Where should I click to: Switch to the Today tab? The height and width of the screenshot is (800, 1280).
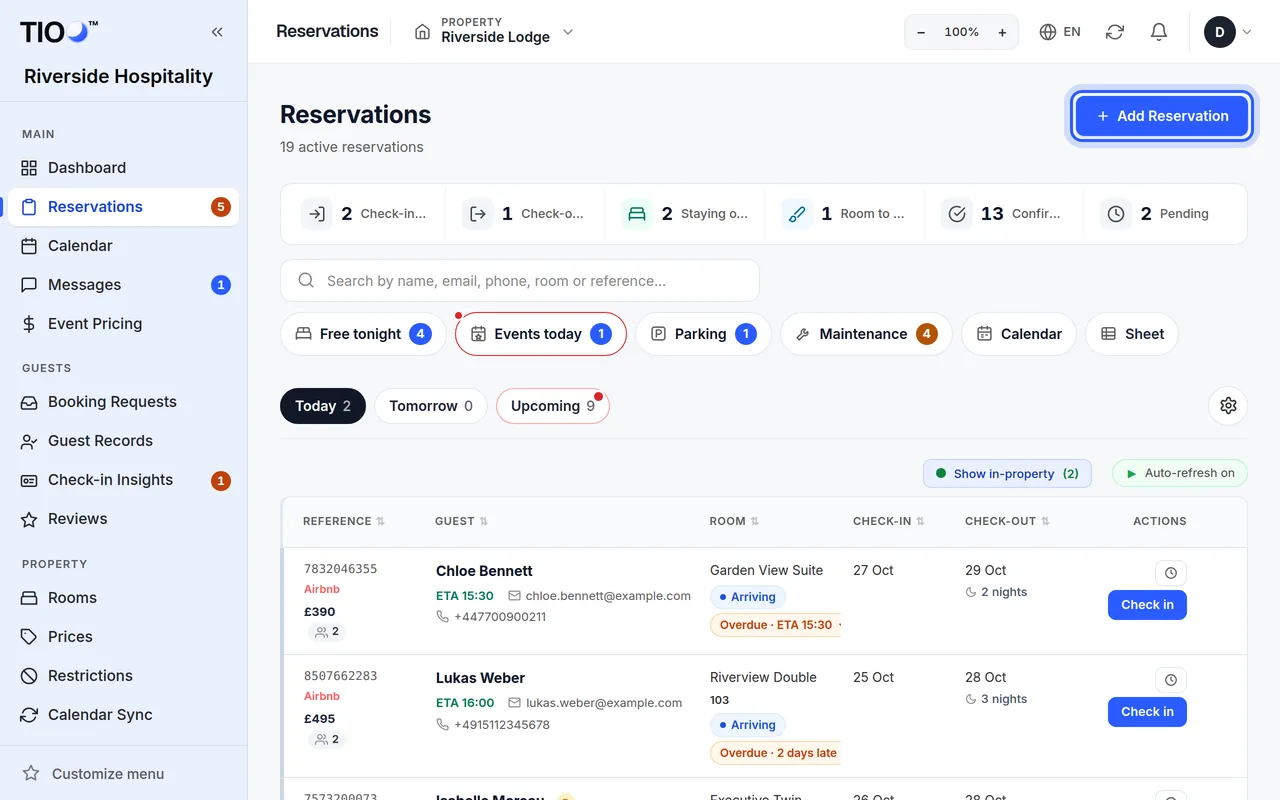tap(323, 406)
